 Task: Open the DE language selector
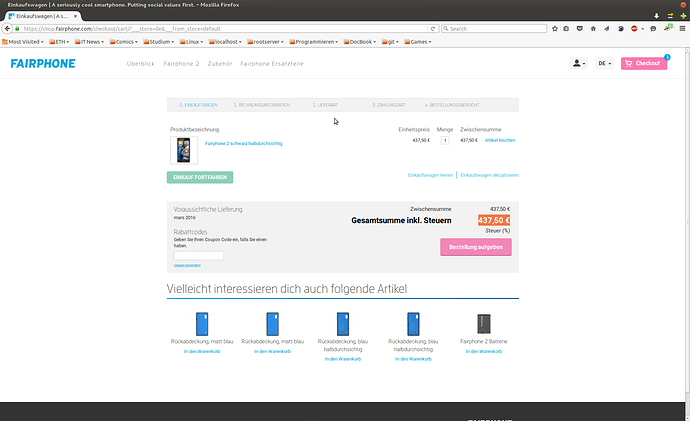604,63
